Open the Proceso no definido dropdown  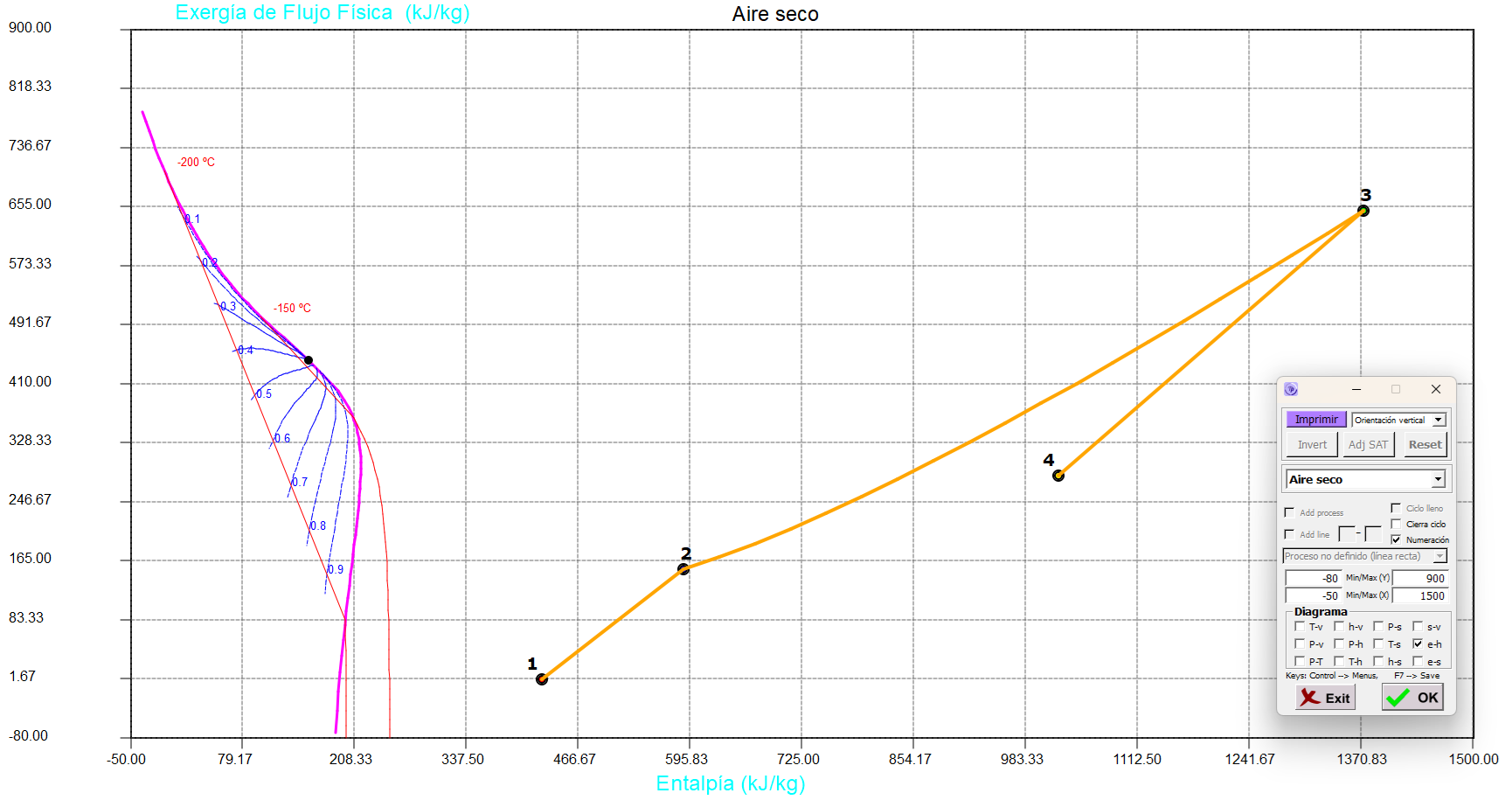1439,556
